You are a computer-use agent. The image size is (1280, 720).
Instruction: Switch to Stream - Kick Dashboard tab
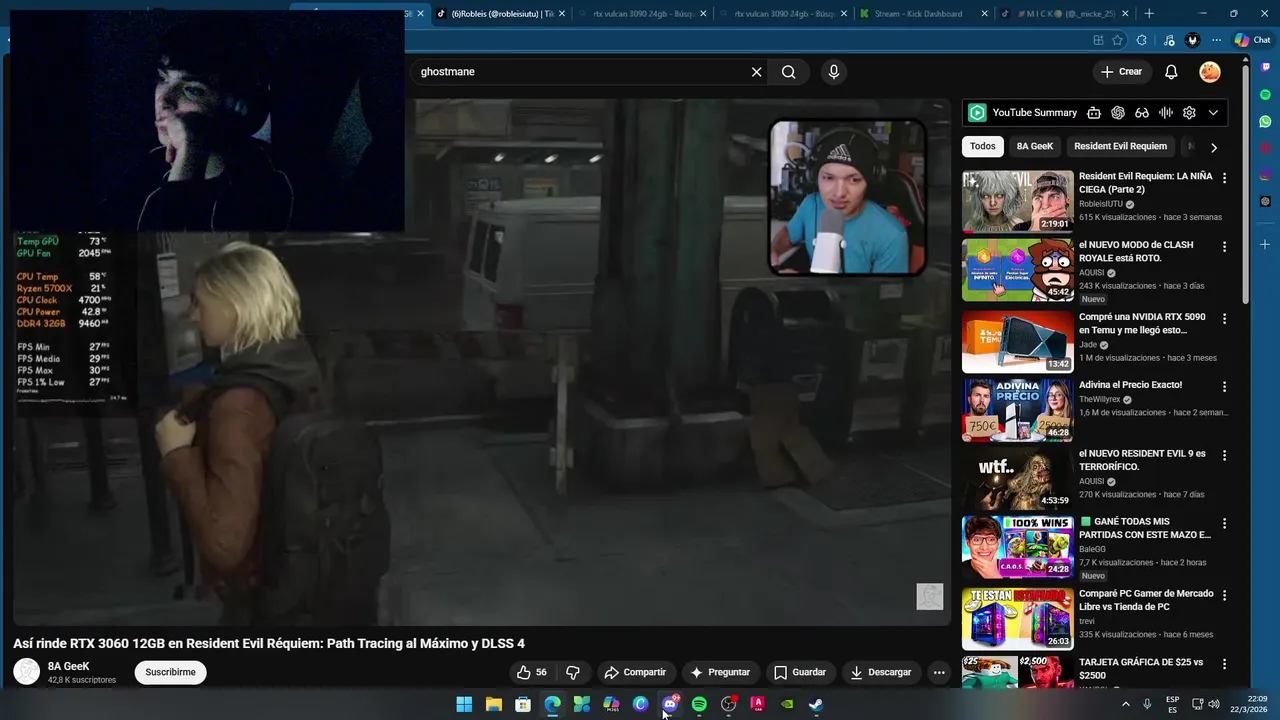(918, 14)
